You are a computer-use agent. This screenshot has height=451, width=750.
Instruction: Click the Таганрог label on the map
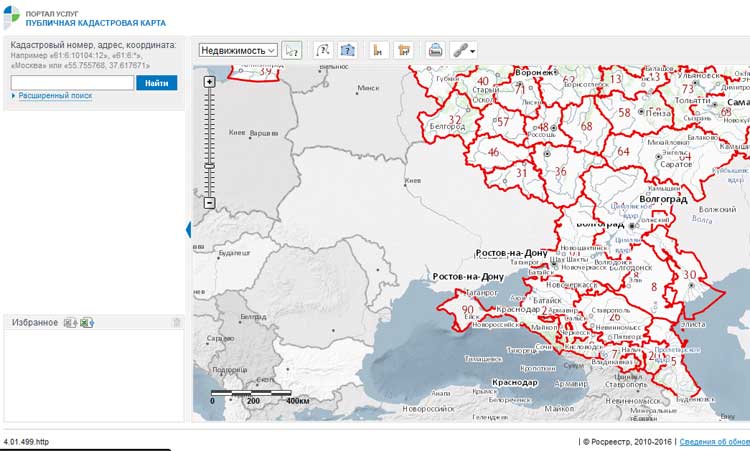pos(482,293)
